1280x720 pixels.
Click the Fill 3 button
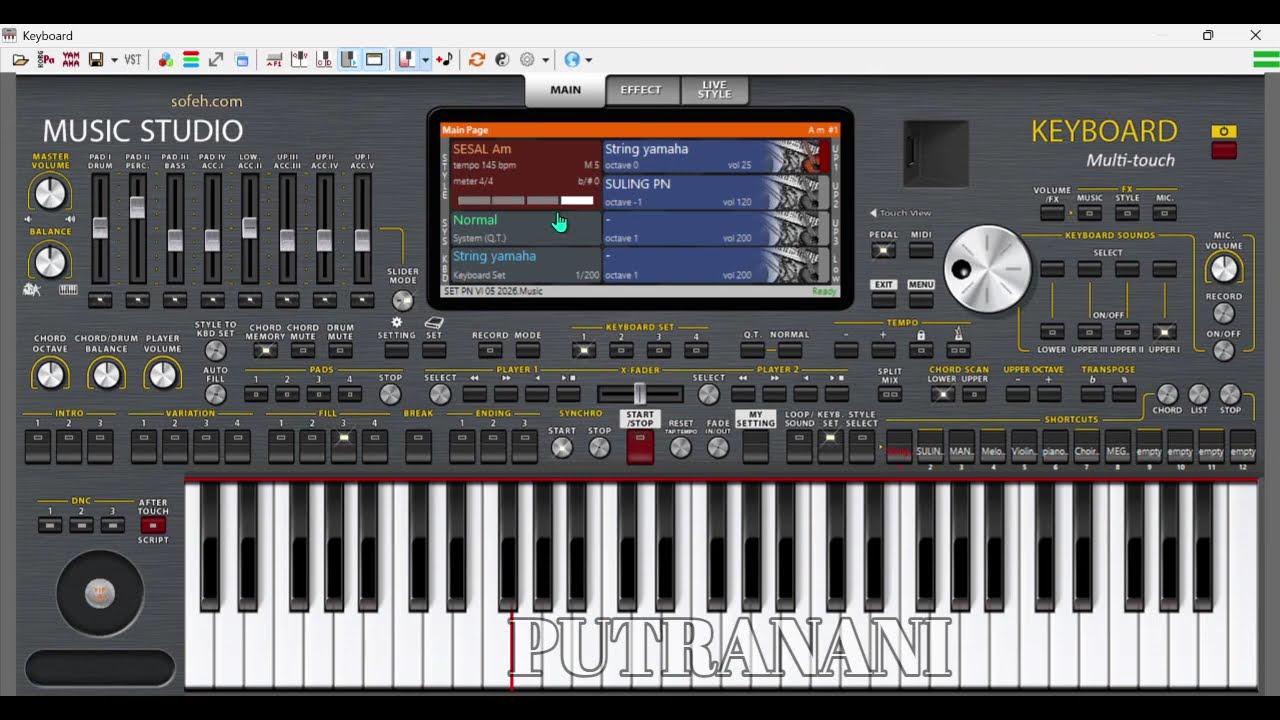pyautogui.click(x=343, y=446)
